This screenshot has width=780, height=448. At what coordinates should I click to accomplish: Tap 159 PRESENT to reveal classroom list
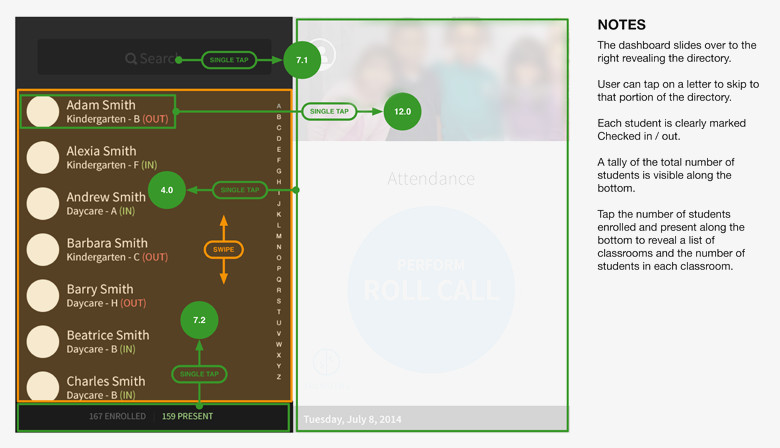(x=187, y=416)
